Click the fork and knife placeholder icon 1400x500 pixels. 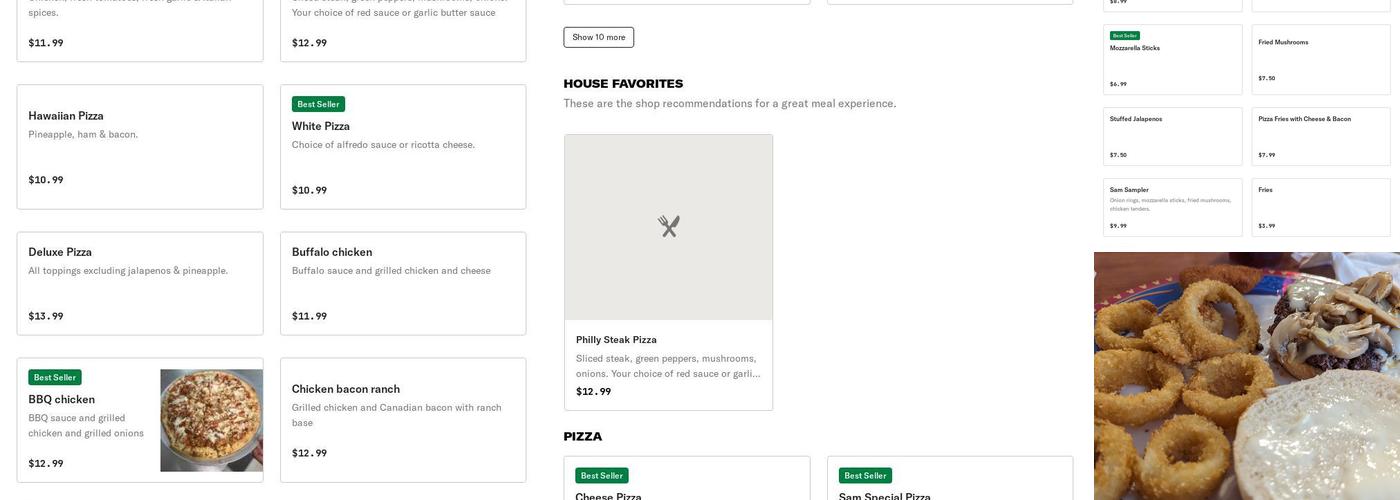pyautogui.click(x=668, y=227)
